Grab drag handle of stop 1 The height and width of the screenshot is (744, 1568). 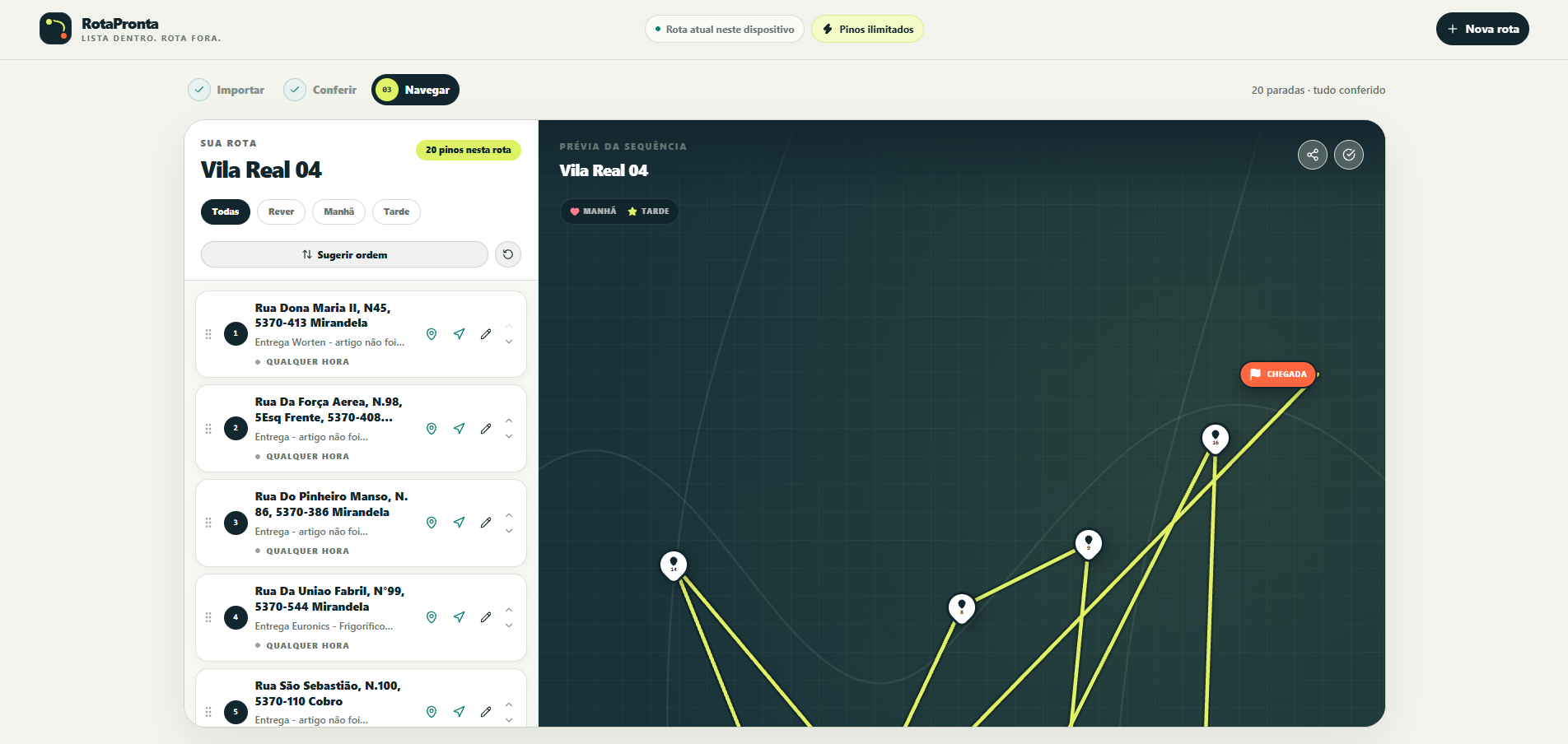208,334
